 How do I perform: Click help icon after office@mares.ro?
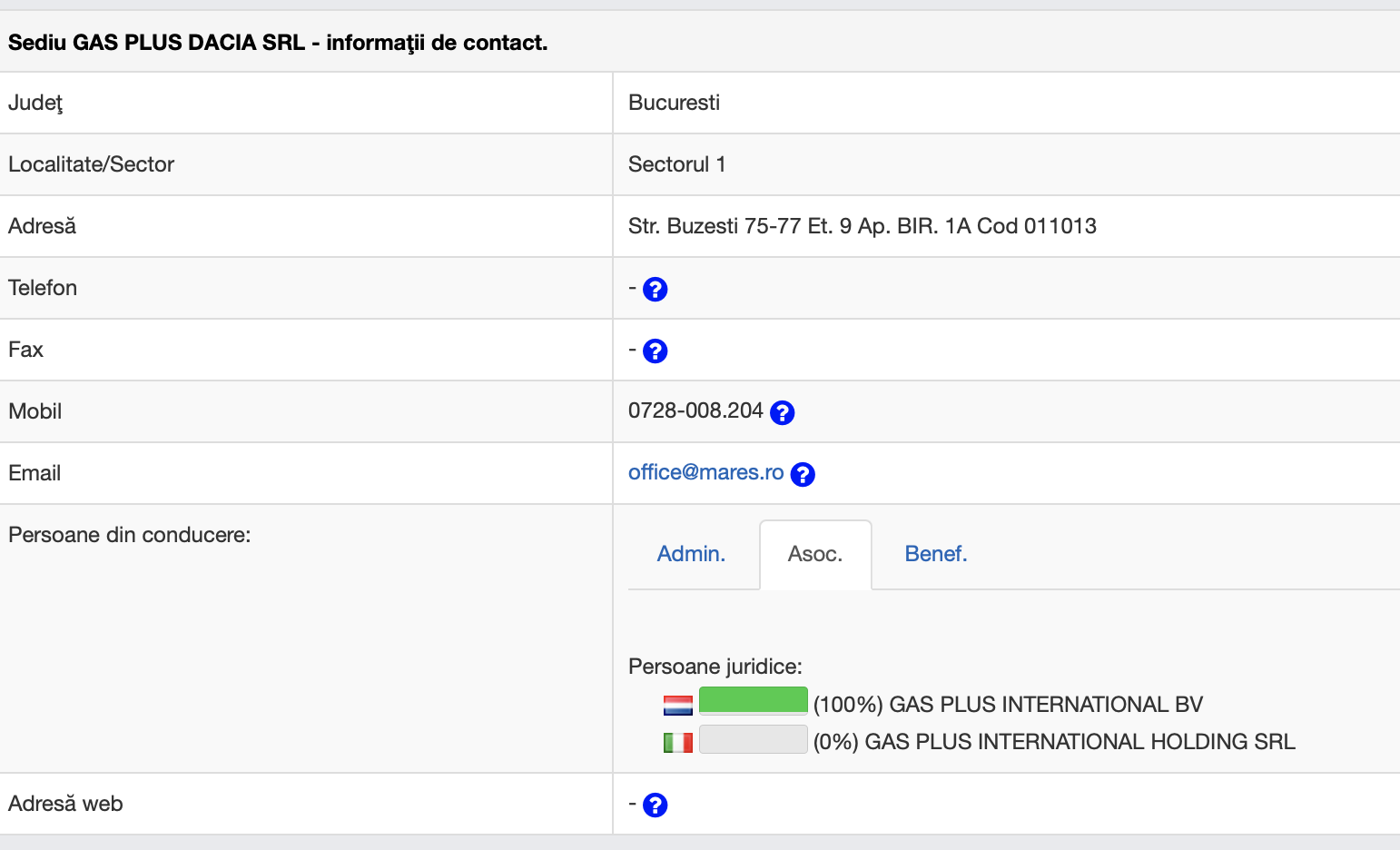(803, 475)
